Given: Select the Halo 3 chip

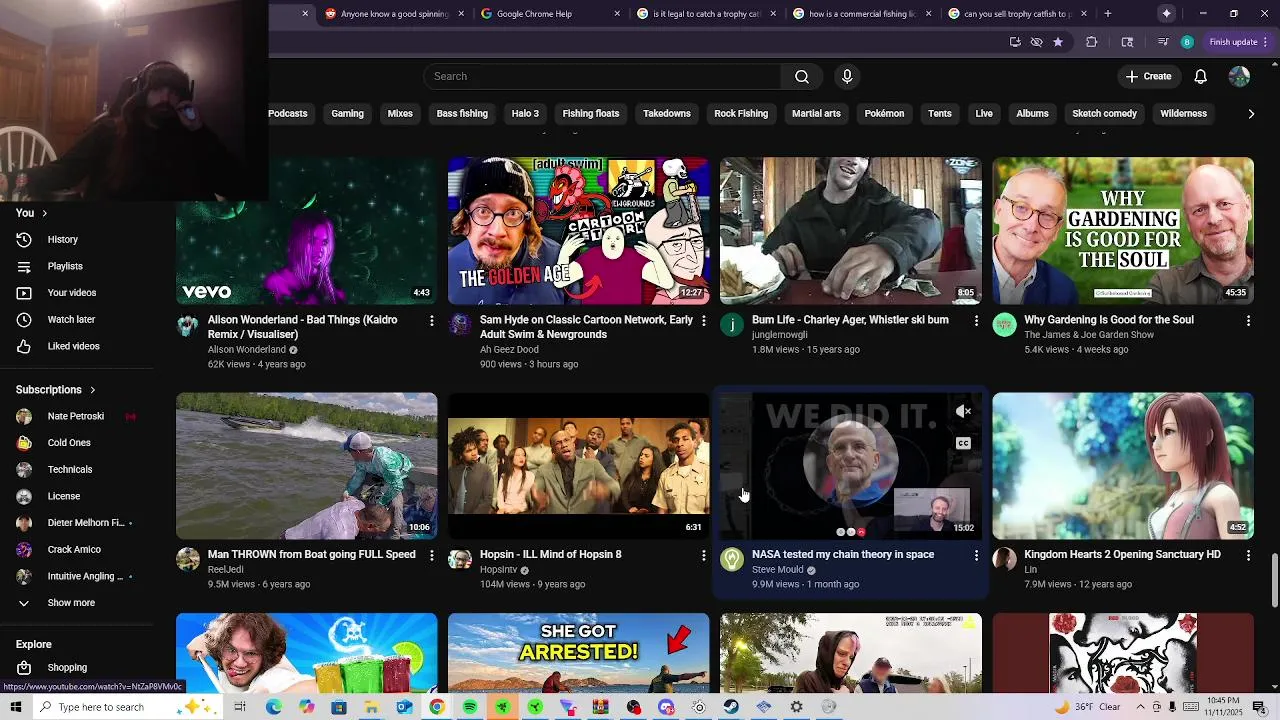Looking at the screenshot, I should [x=525, y=114].
